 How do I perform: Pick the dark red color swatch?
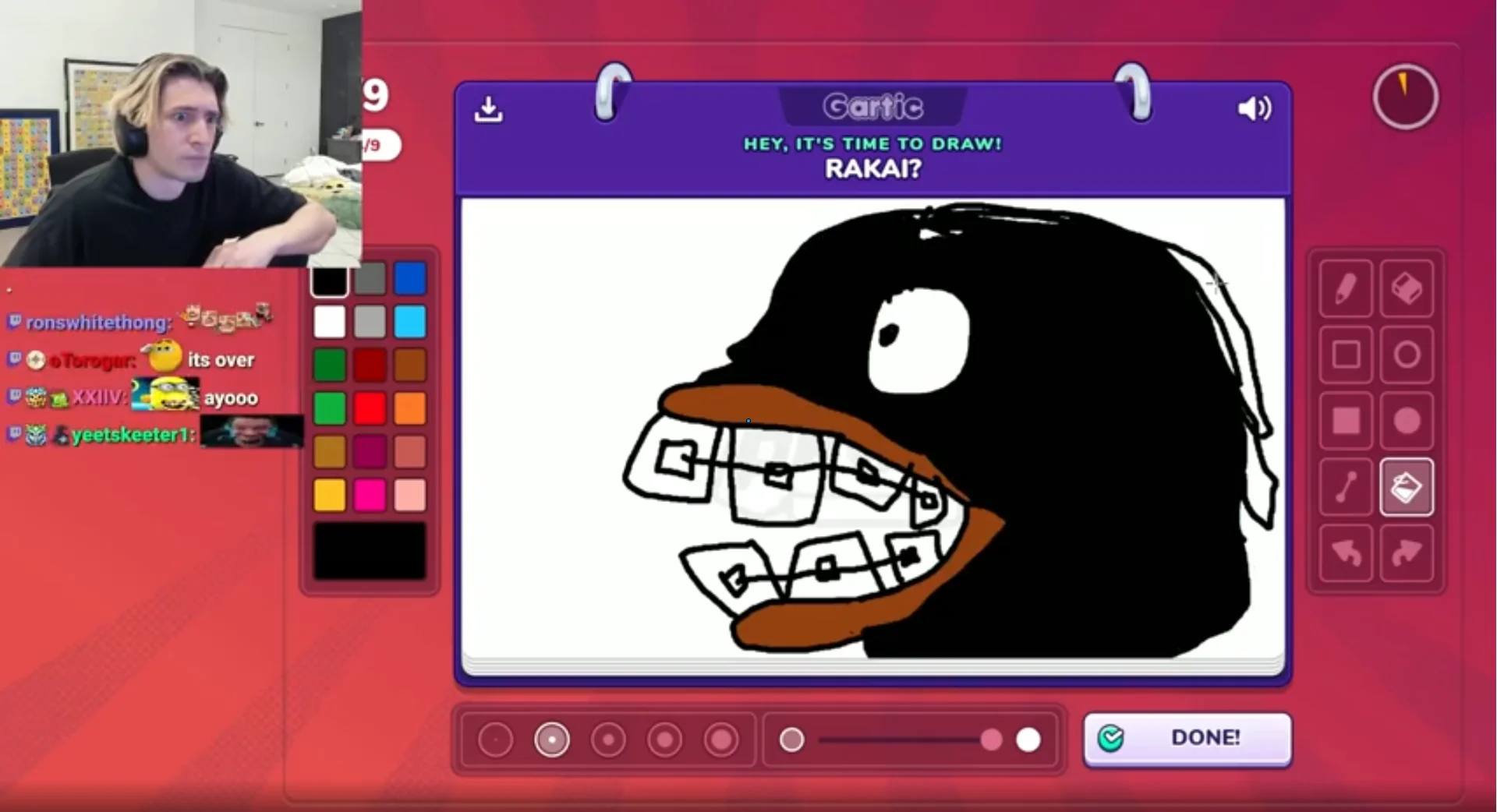pos(370,365)
